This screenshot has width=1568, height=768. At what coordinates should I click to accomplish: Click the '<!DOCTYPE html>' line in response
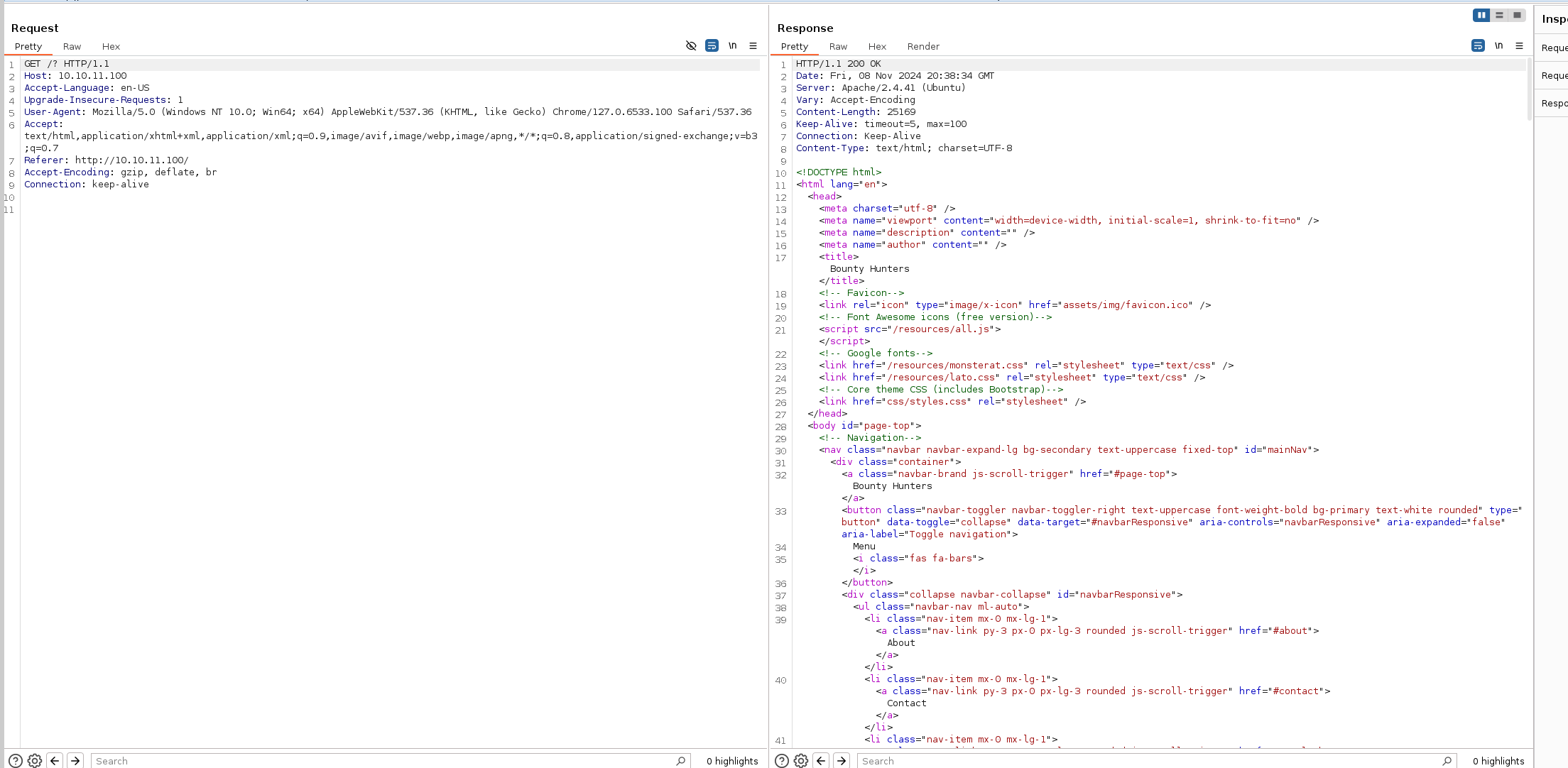point(839,172)
